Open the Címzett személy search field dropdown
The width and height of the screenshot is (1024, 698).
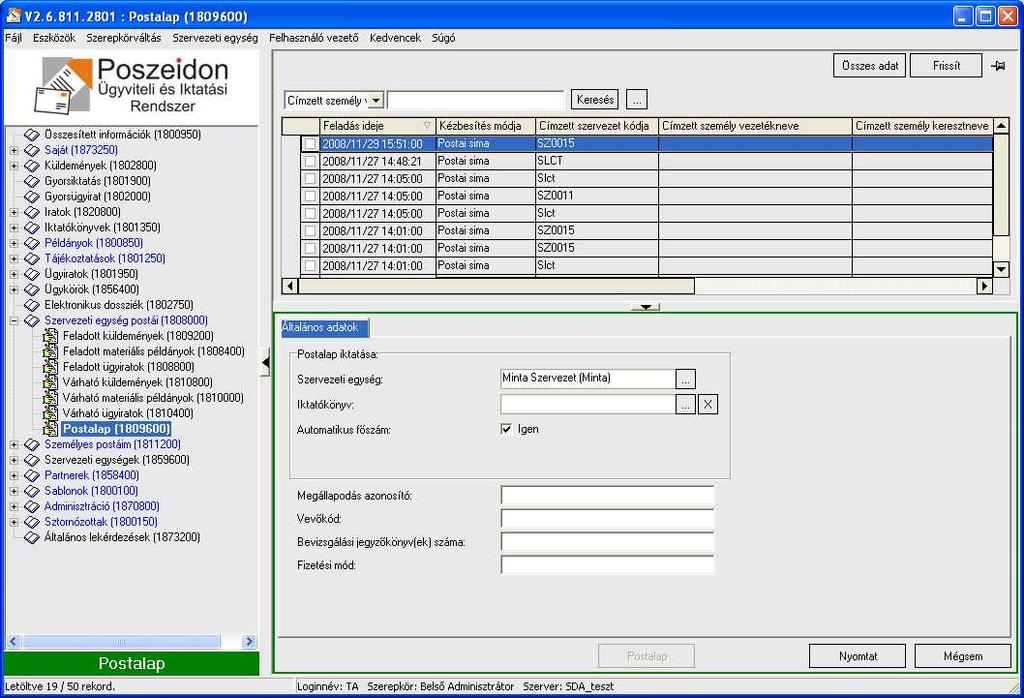376,101
